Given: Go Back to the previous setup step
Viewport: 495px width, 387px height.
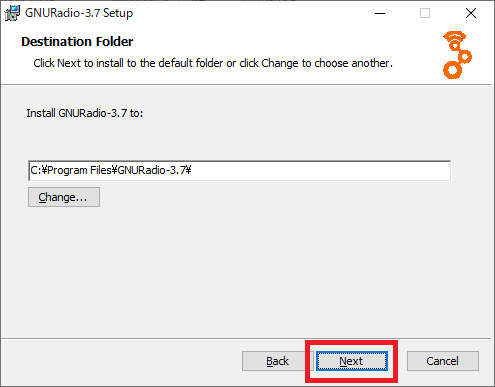Looking at the screenshot, I should 277,361.
